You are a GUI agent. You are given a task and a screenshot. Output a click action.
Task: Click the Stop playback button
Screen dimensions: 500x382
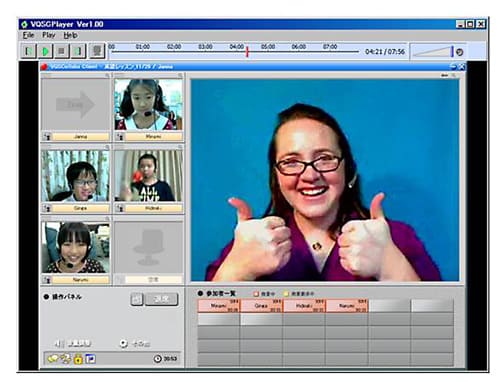point(61,51)
